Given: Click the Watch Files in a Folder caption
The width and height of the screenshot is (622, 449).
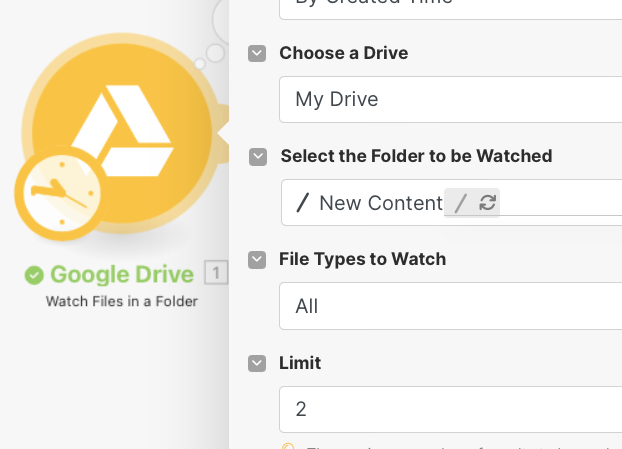Looking at the screenshot, I should (122, 301).
